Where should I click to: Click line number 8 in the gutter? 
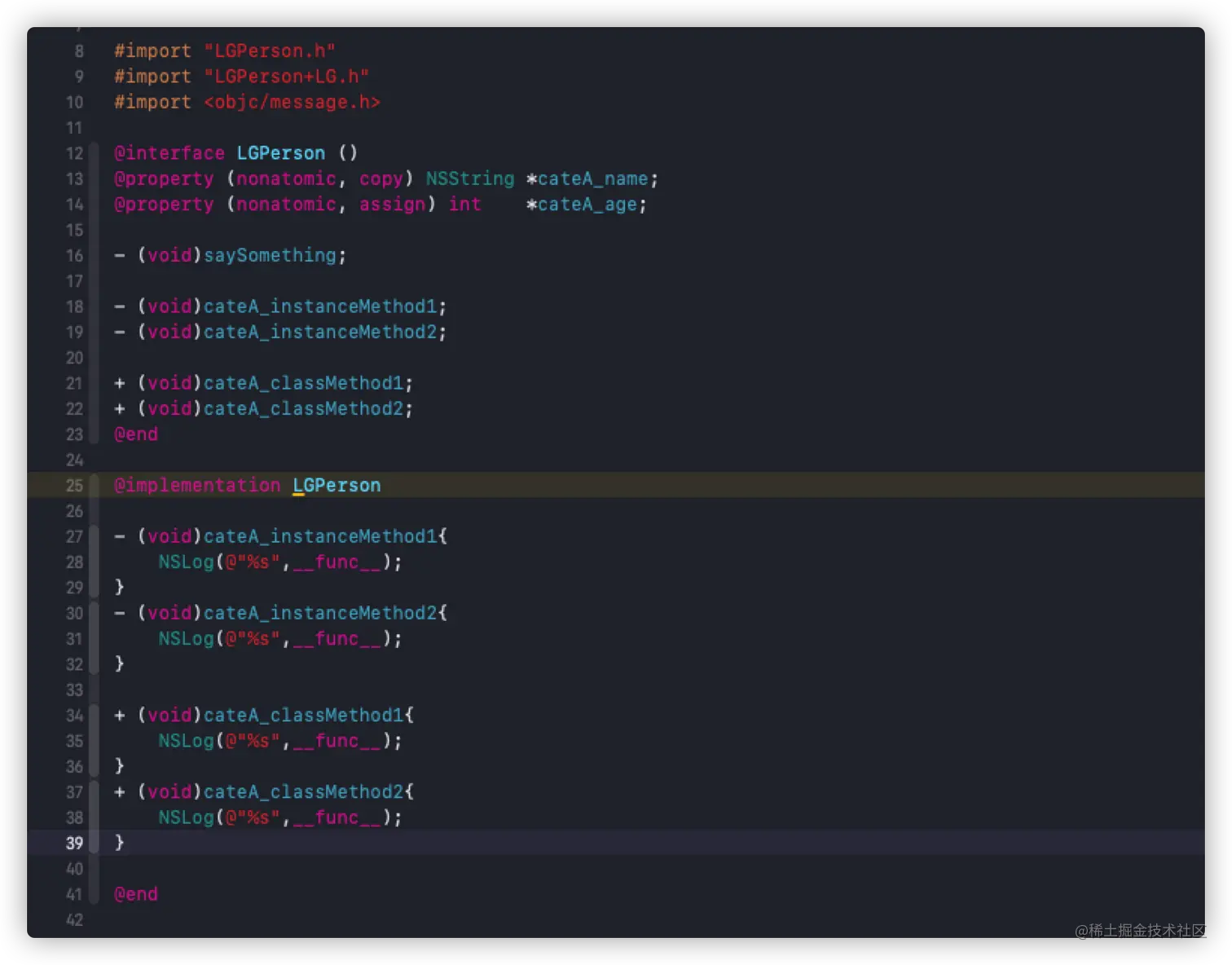click(79, 51)
